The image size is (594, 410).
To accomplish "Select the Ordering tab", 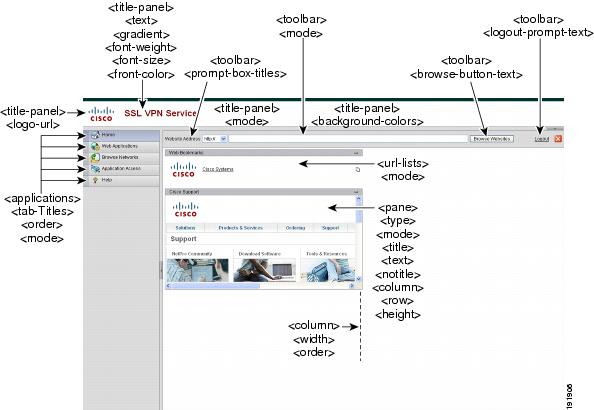I will [x=295, y=228].
